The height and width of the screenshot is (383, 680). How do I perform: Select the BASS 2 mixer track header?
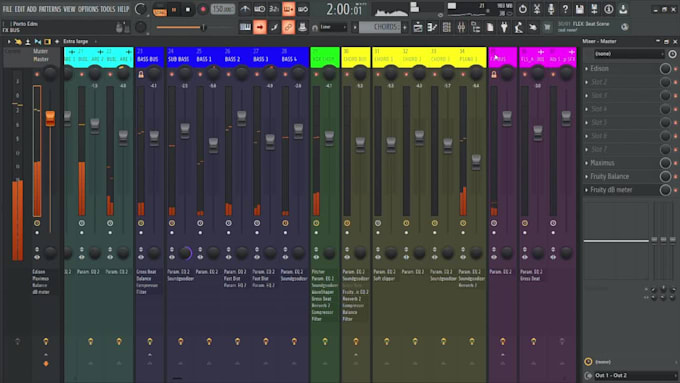point(237,57)
